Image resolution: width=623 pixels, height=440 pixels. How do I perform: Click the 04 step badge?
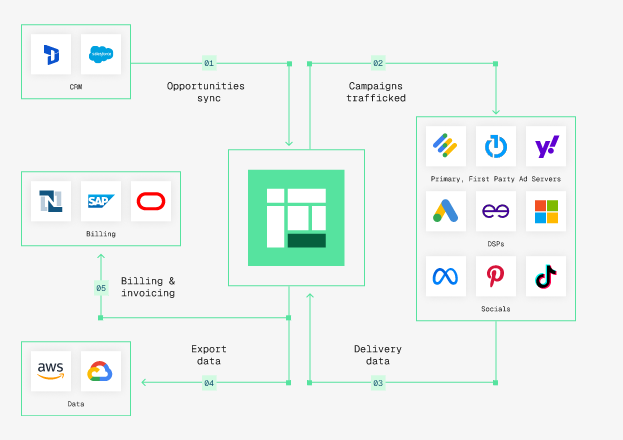tap(209, 383)
